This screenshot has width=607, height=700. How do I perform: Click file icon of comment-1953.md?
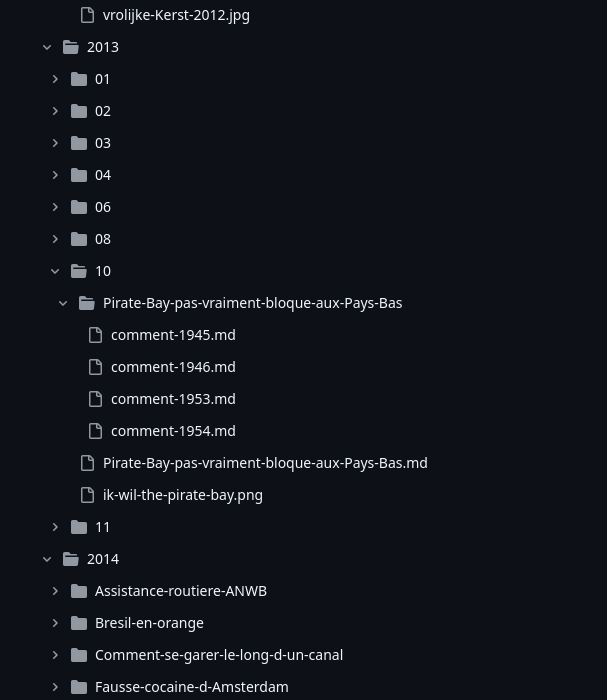click(96, 399)
